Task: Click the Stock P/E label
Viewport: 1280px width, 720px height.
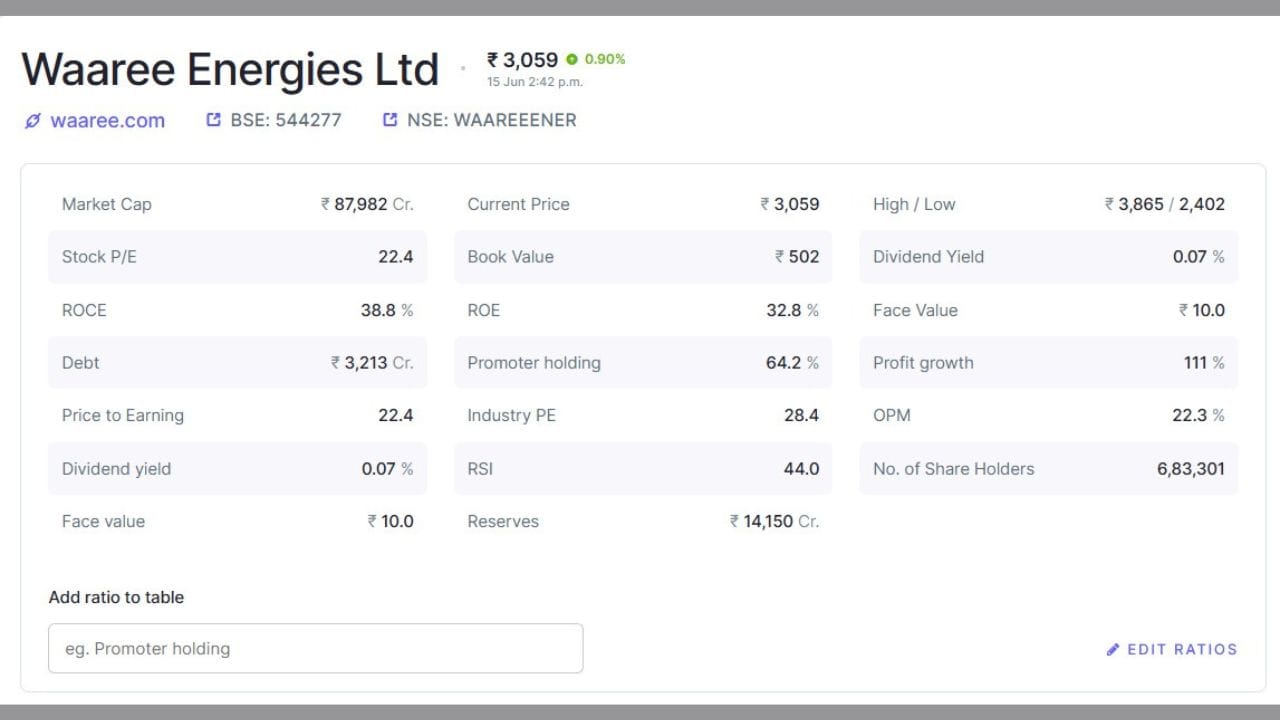Action: click(x=99, y=257)
